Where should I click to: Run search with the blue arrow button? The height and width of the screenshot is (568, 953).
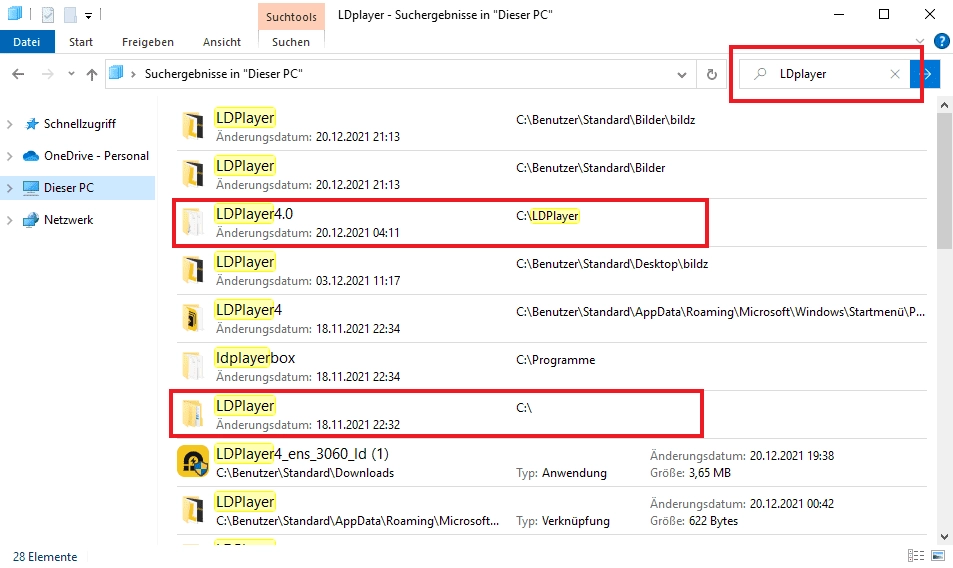[x=926, y=74]
